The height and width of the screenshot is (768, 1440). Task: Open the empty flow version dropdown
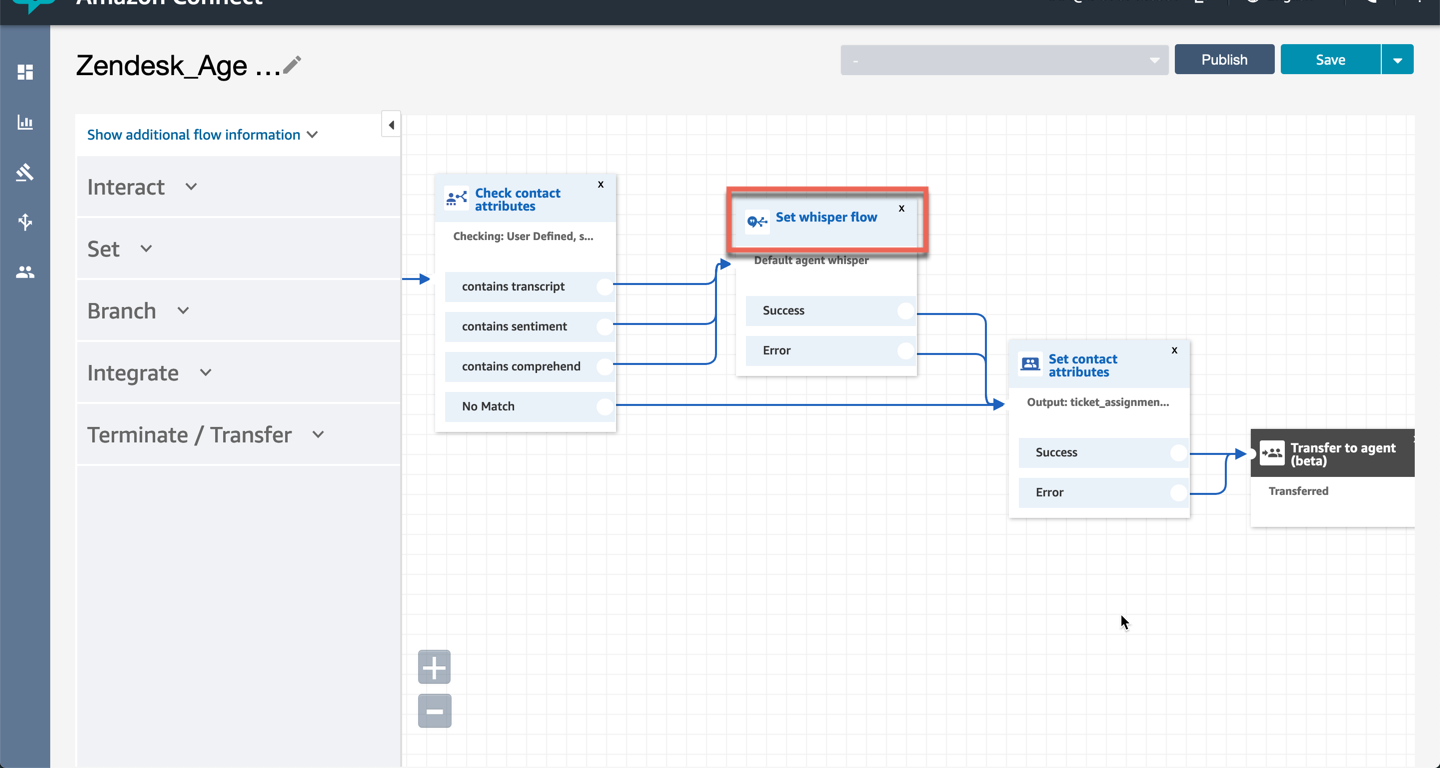tap(1004, 60)
